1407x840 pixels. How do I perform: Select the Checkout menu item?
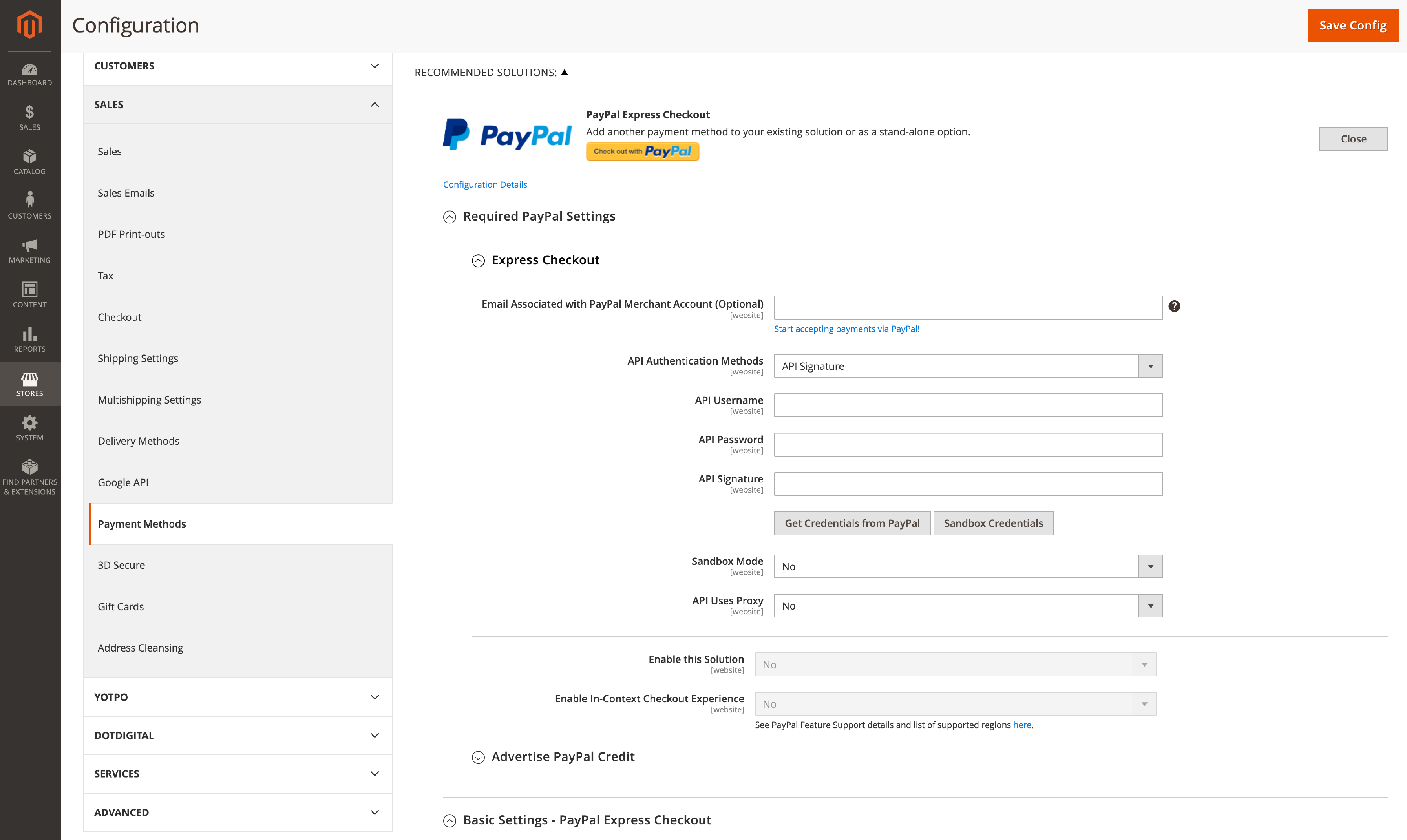119,317
